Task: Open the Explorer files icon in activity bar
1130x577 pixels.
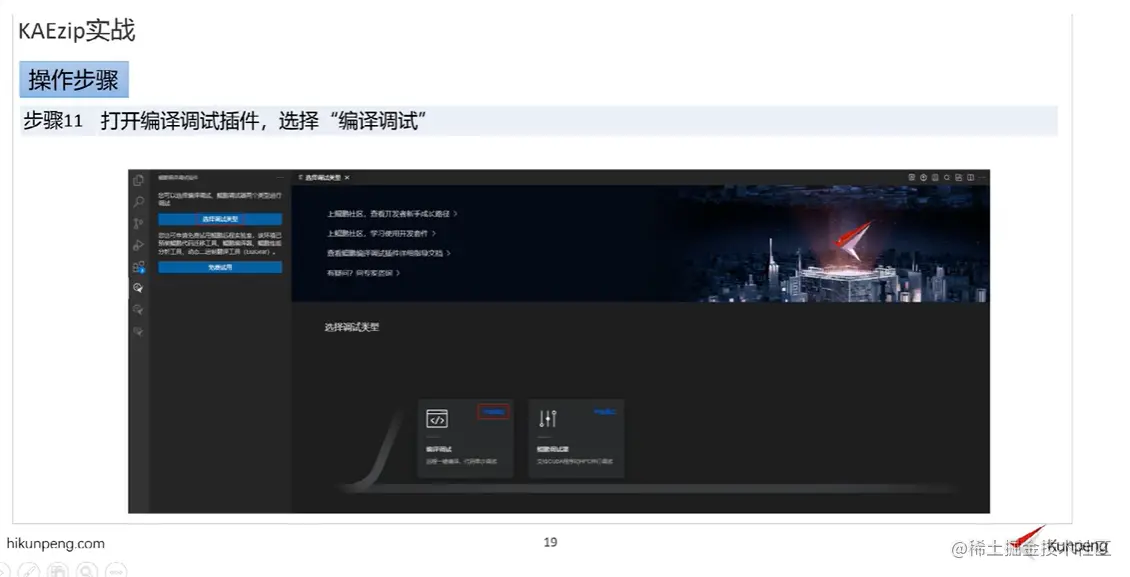Action: [x=138, y=180]
